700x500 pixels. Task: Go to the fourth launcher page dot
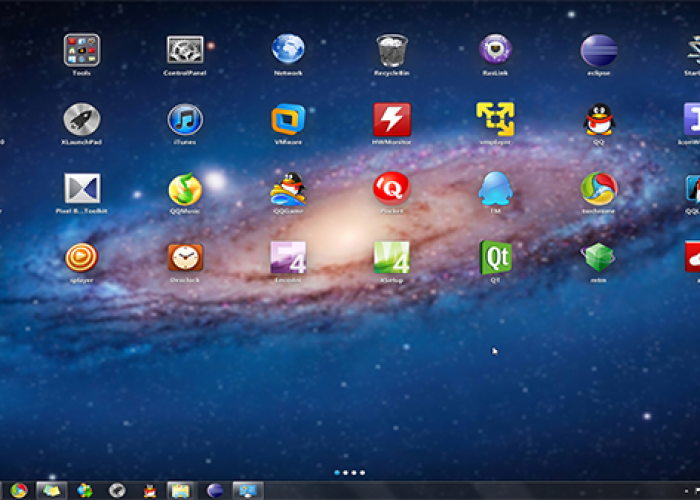362,472
